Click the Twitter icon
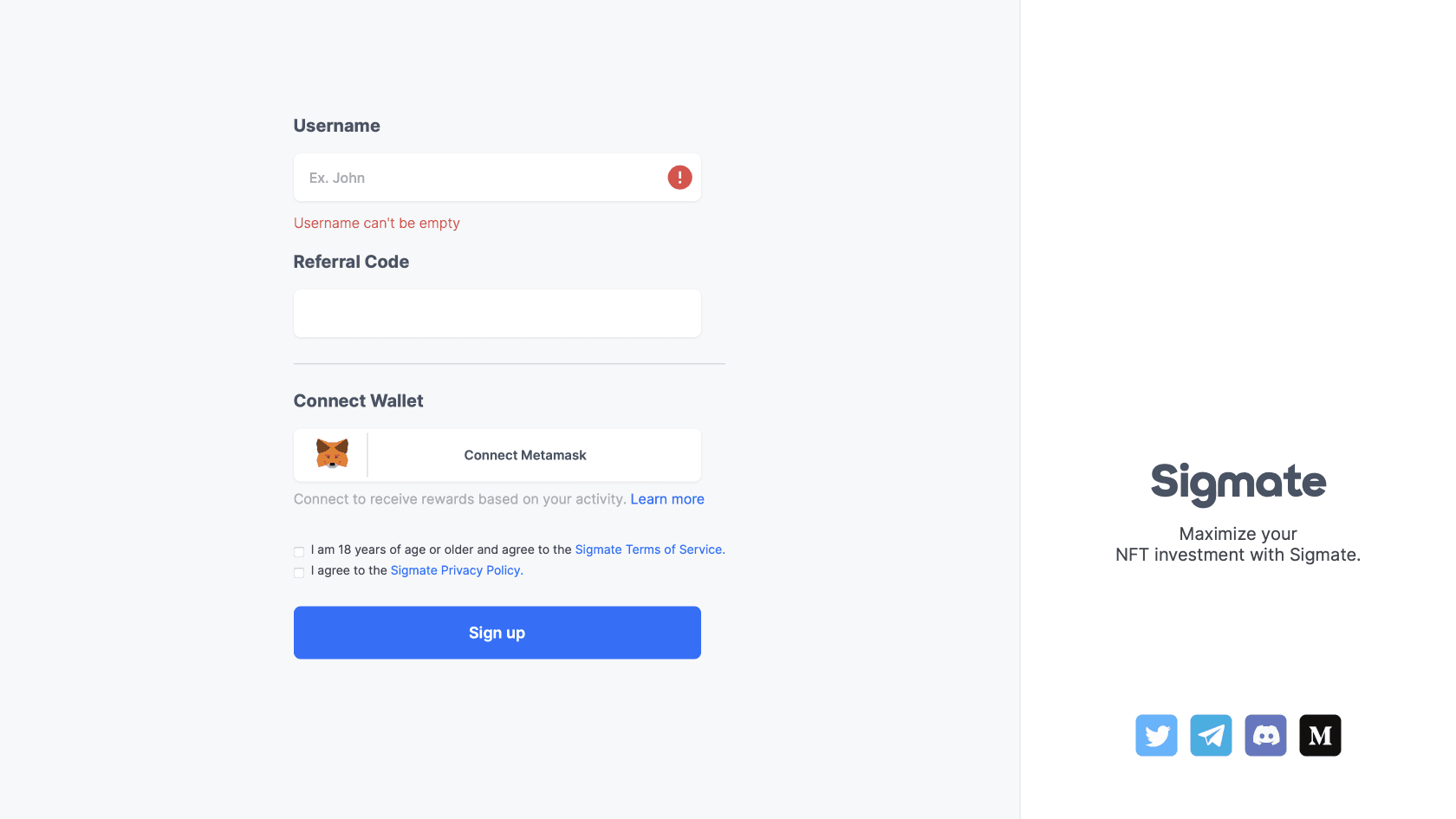Viewport: 1456px width, 819px height. coord(1156,735)
